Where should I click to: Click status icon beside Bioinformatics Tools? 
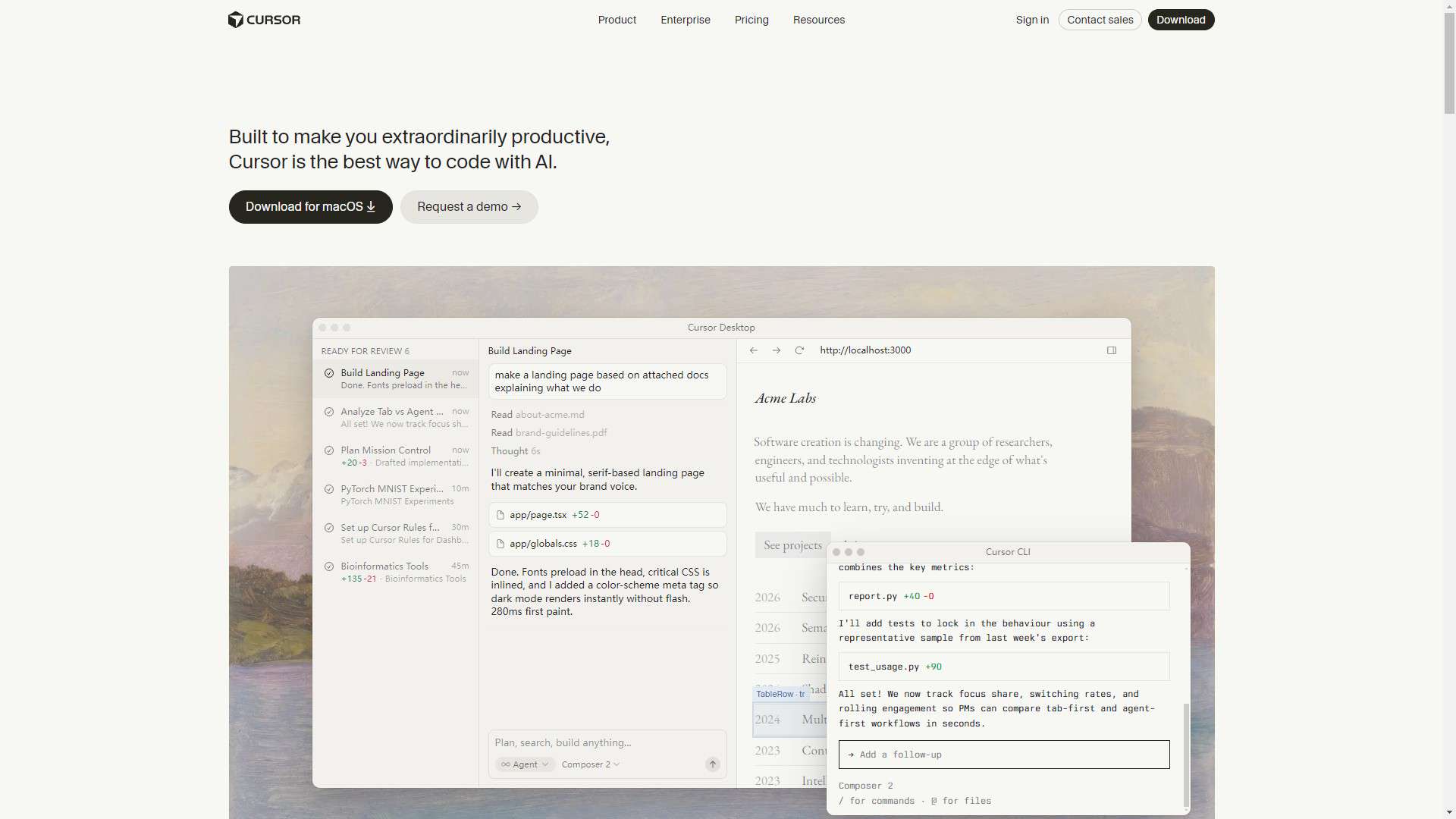tap(329, 566)
